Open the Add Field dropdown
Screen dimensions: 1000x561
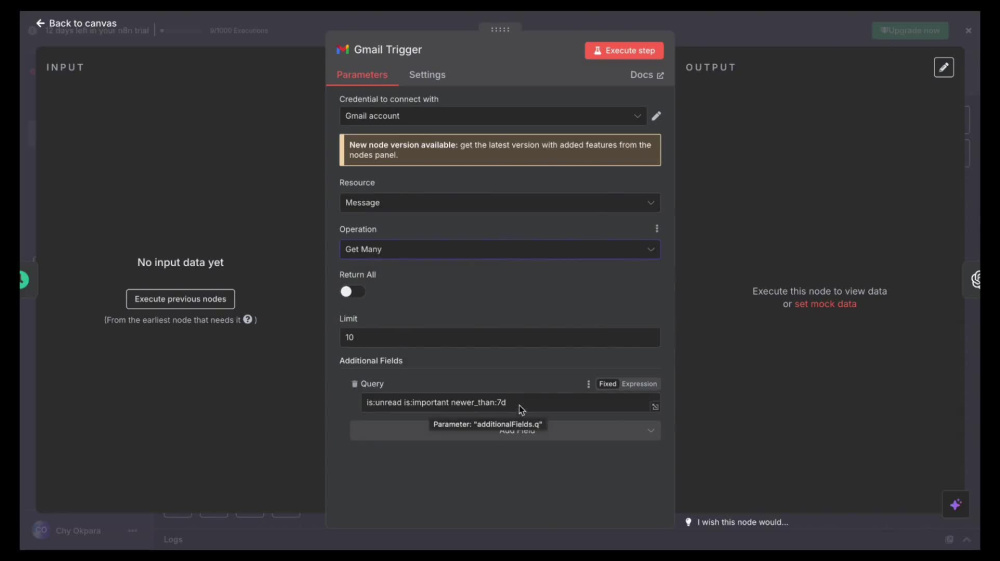coord(504,430)
